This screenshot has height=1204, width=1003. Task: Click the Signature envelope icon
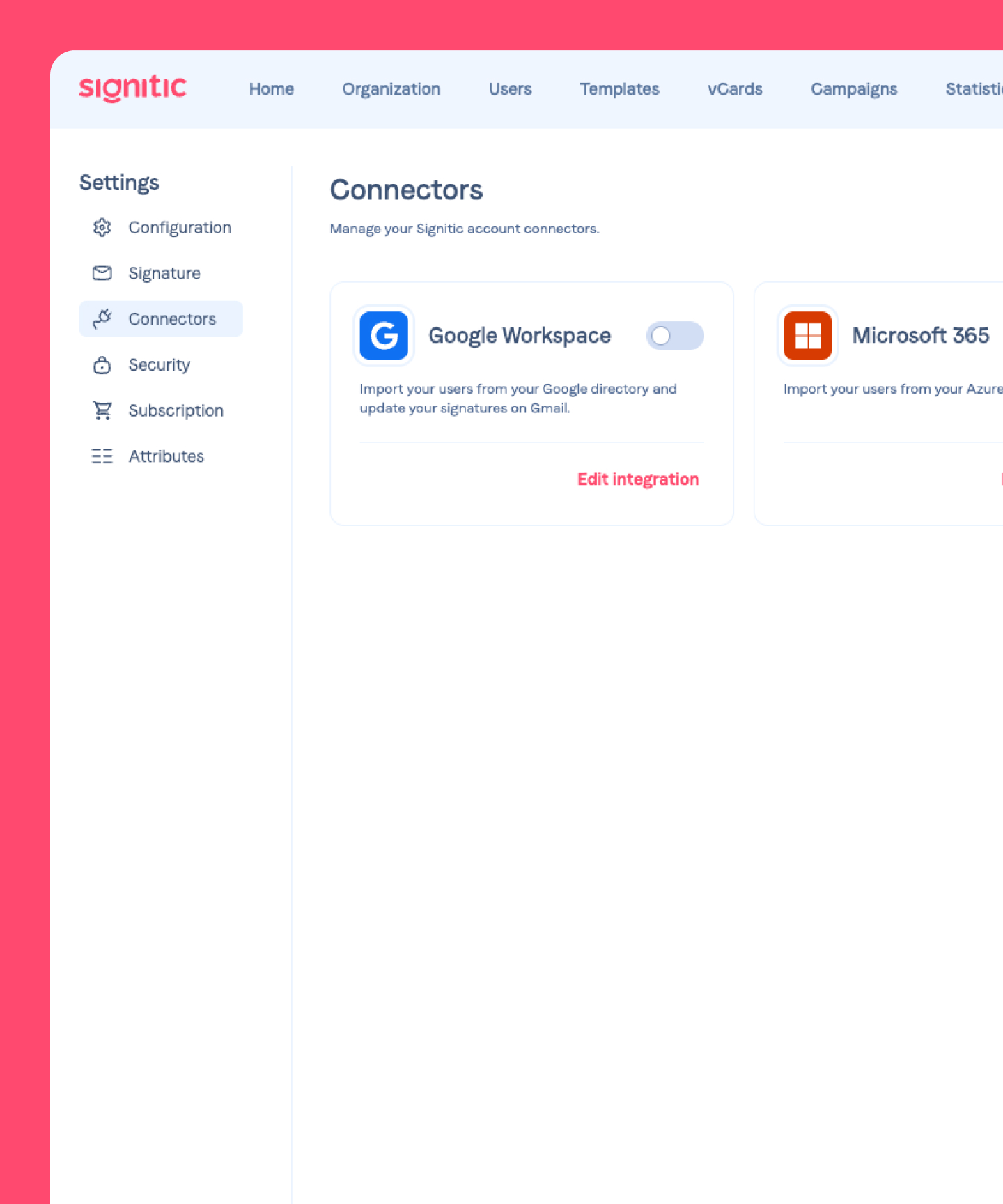pyautogui.click(x=102, y=273)
